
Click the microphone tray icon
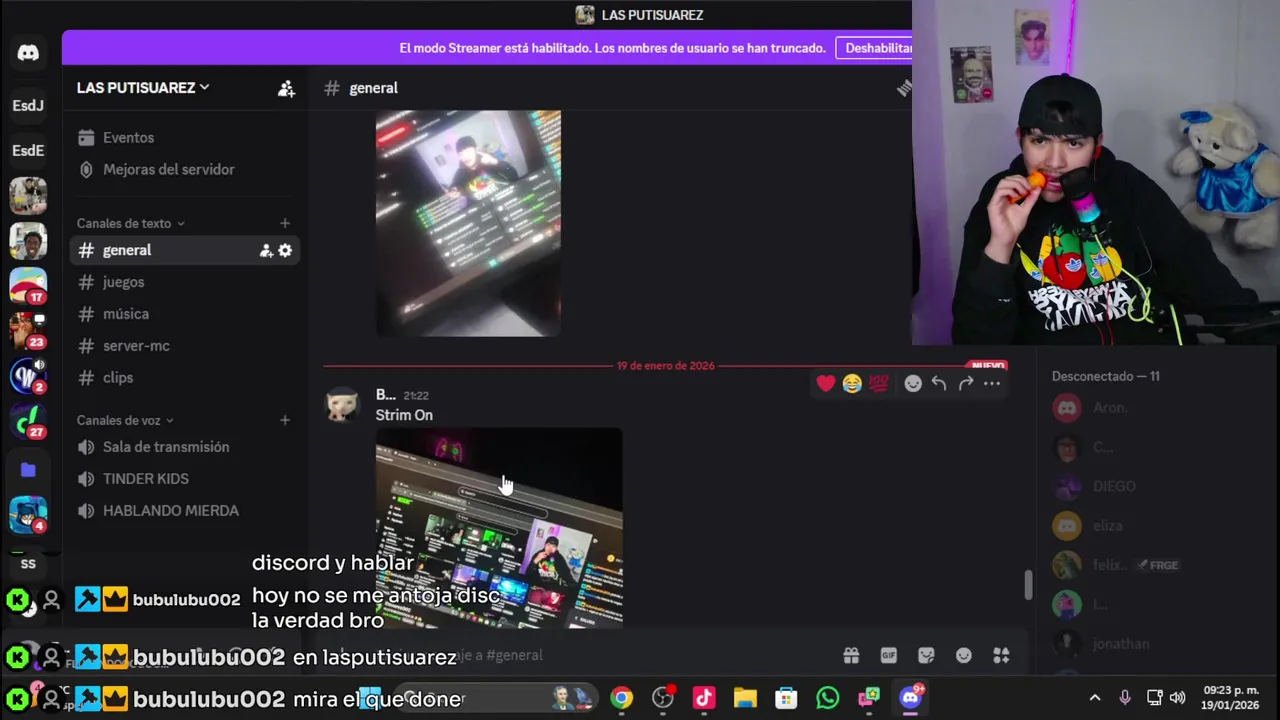1125,698
